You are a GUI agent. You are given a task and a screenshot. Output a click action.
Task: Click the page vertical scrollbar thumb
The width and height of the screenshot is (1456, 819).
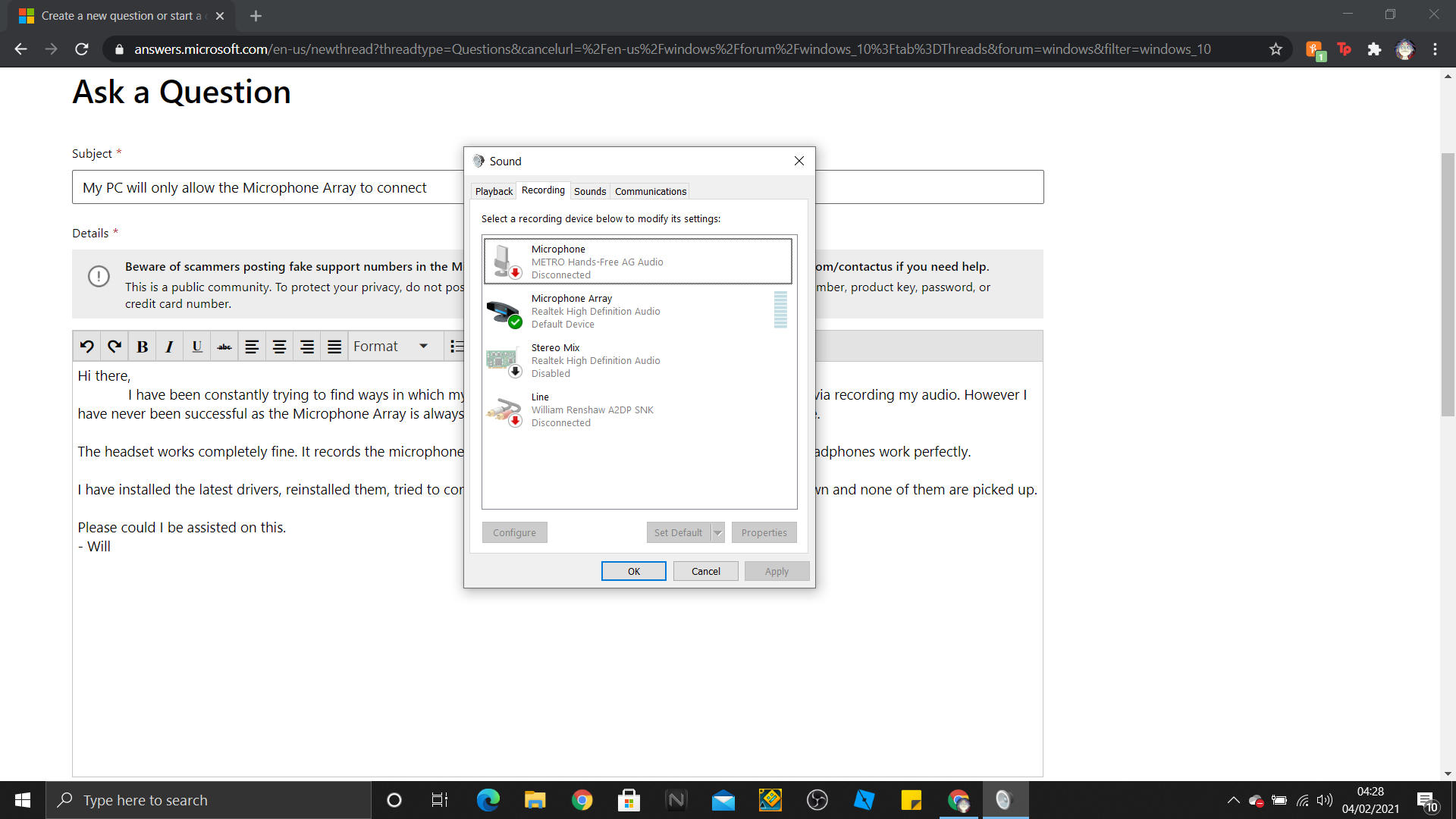click(x=1448, y=284)
